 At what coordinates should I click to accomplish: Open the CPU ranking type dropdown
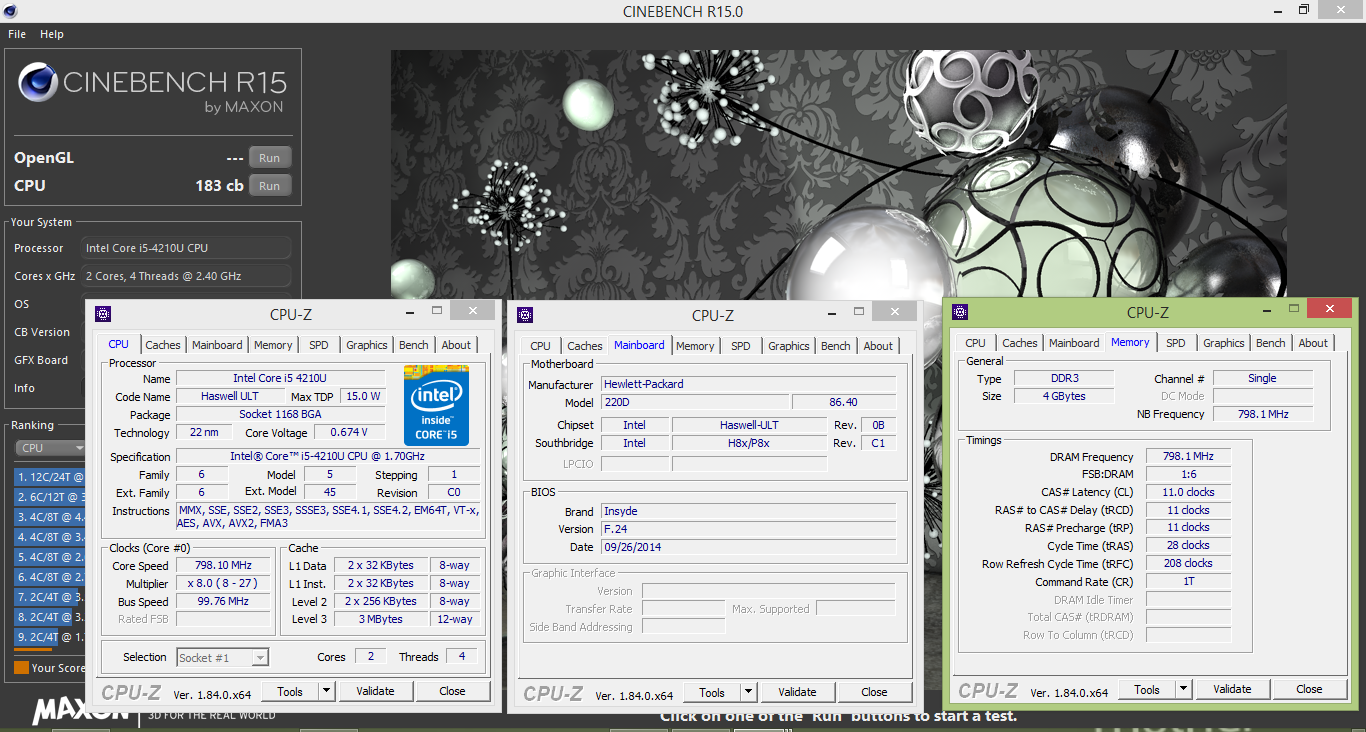50,448
